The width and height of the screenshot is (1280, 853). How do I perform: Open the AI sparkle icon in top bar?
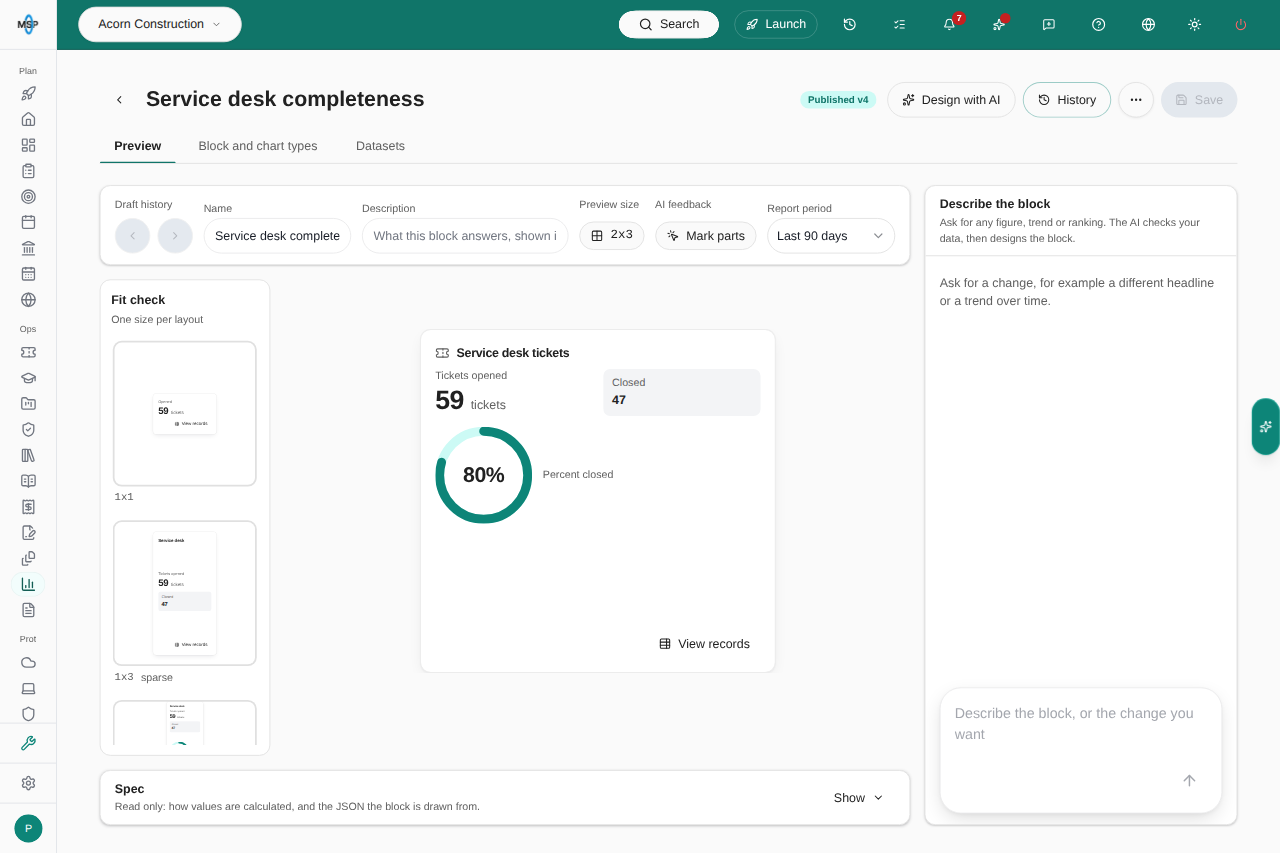tap(999, 24)
